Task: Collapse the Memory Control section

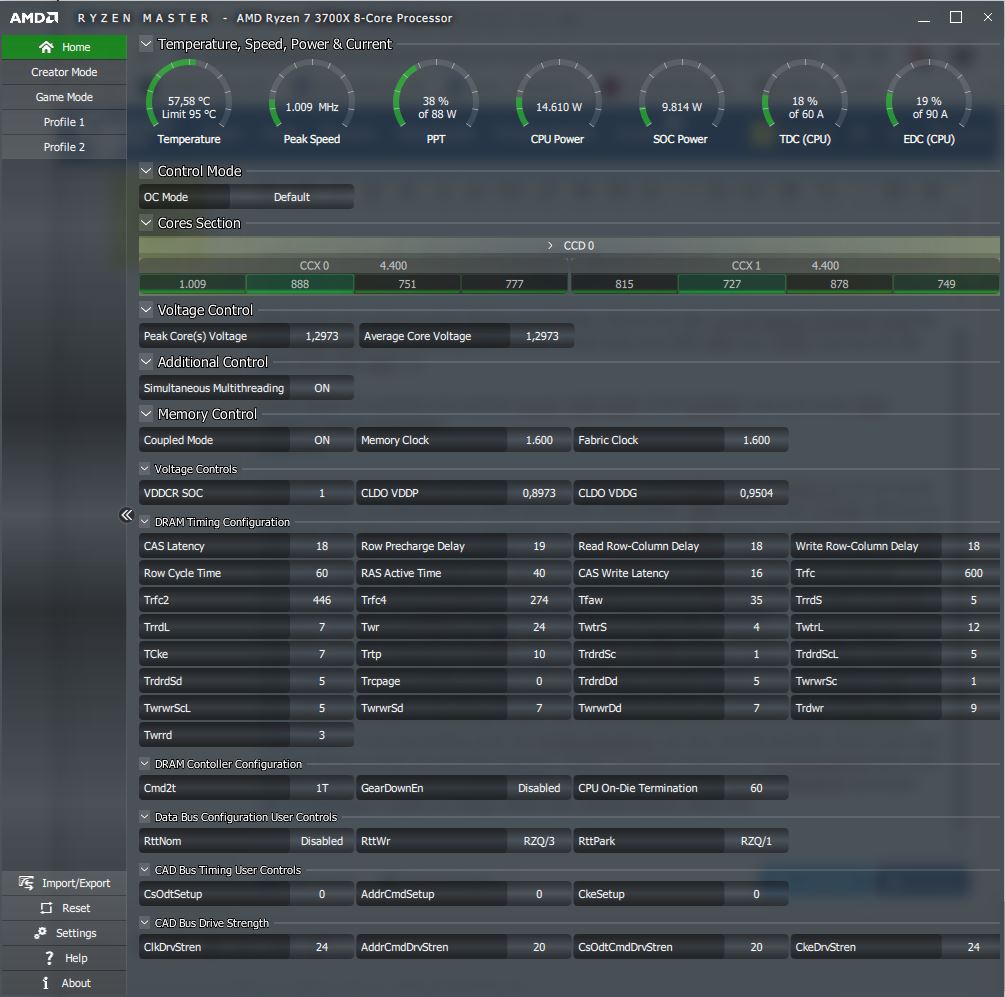Action: tap(146, 414)
